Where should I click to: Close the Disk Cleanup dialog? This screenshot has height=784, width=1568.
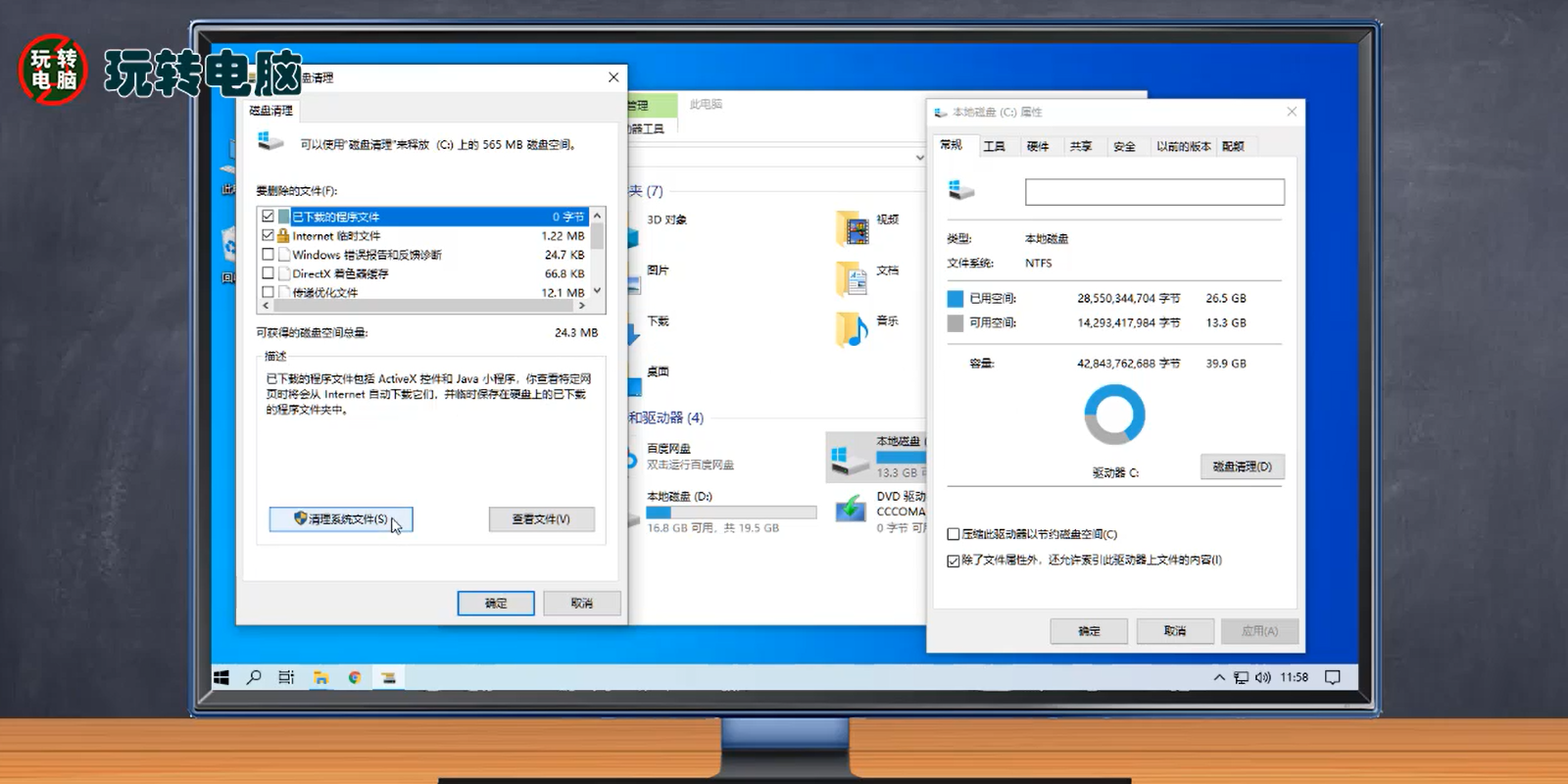coord(613,77)
